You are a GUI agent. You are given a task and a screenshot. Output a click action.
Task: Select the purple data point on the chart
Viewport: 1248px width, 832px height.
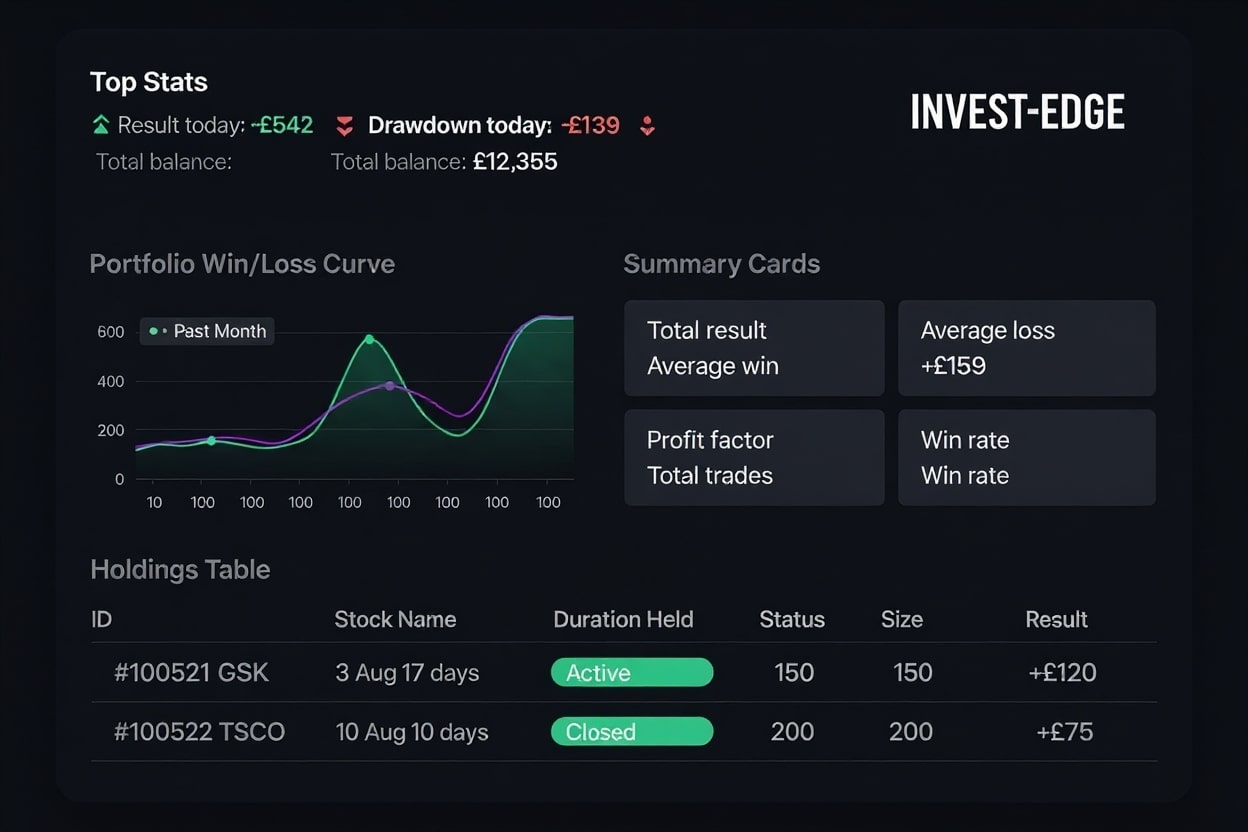[x=388, y=387]
